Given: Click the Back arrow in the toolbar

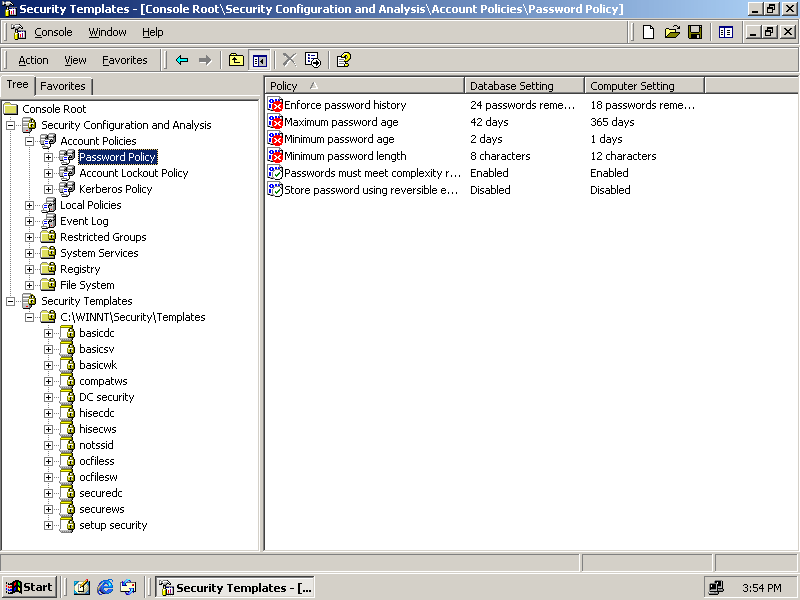Looking at the screenshot, I should 181,60.
